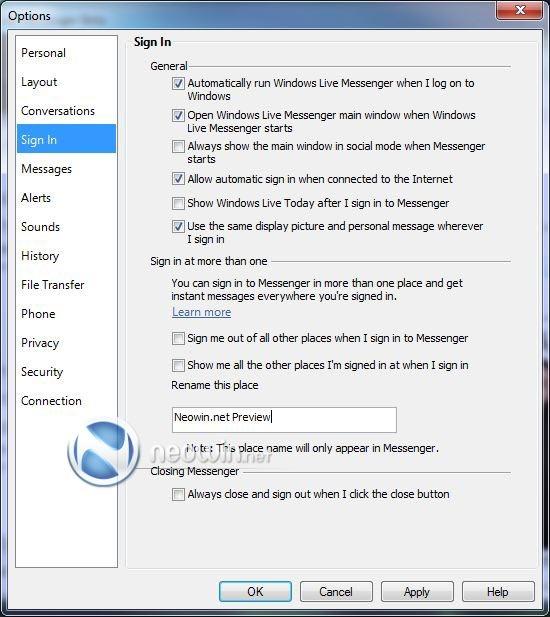This screenshot has height=617, width=550.
Task: Open the Personal options category
Action: 66,53
